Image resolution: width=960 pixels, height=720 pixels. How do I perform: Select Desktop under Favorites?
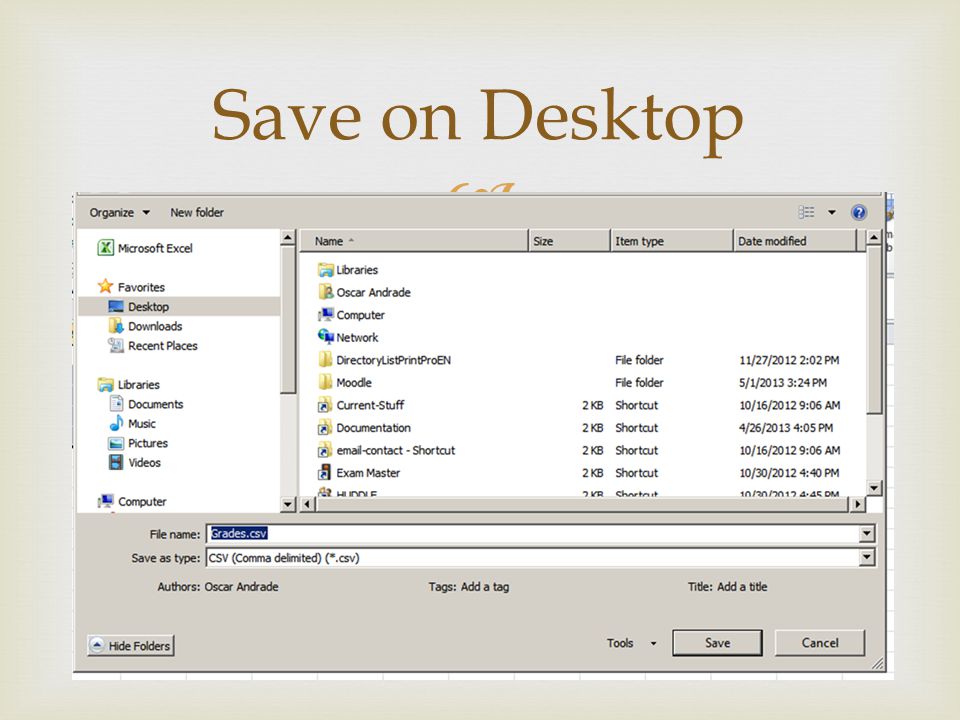(x=179, y=307)
